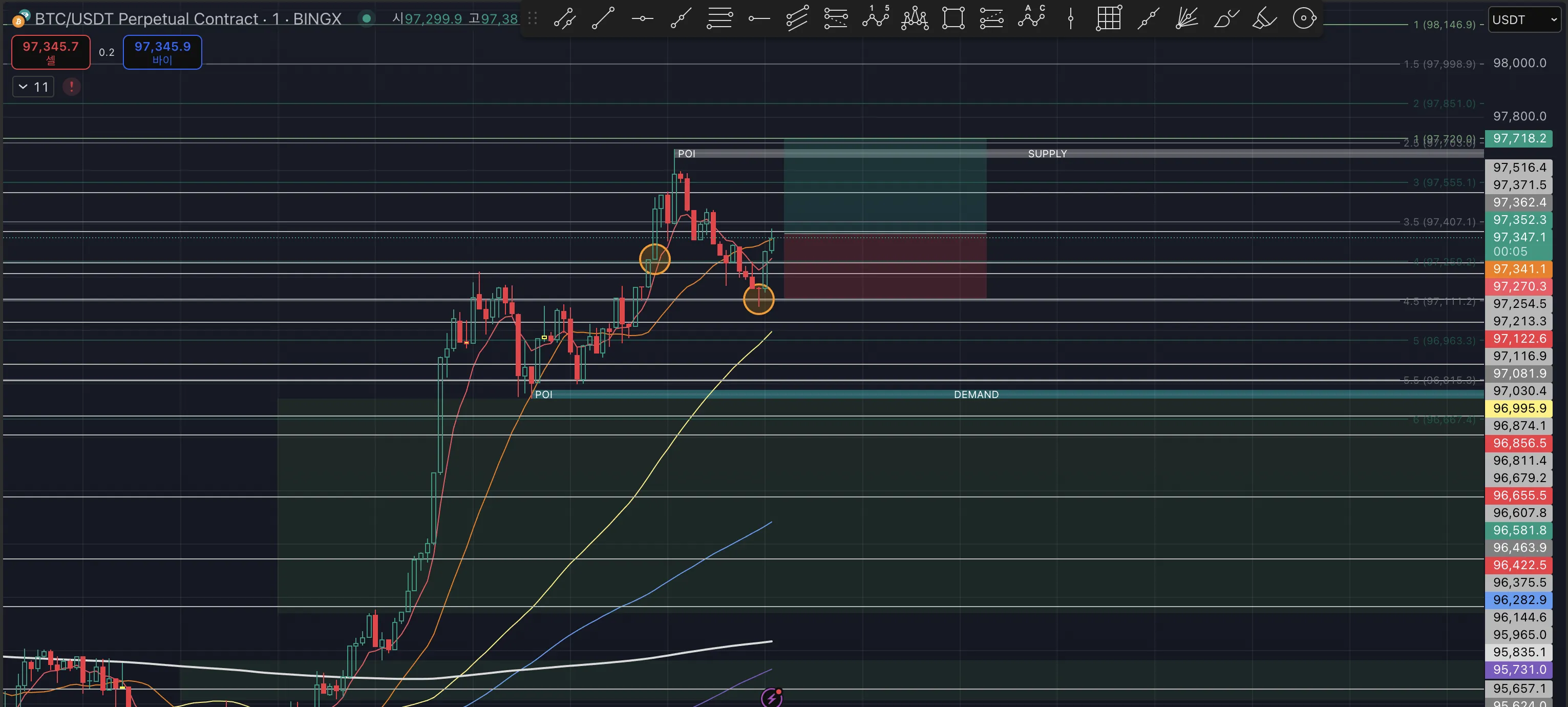
Task: Click the current price 97,347.1 countdown label
Action: (x=1519, y=244)
